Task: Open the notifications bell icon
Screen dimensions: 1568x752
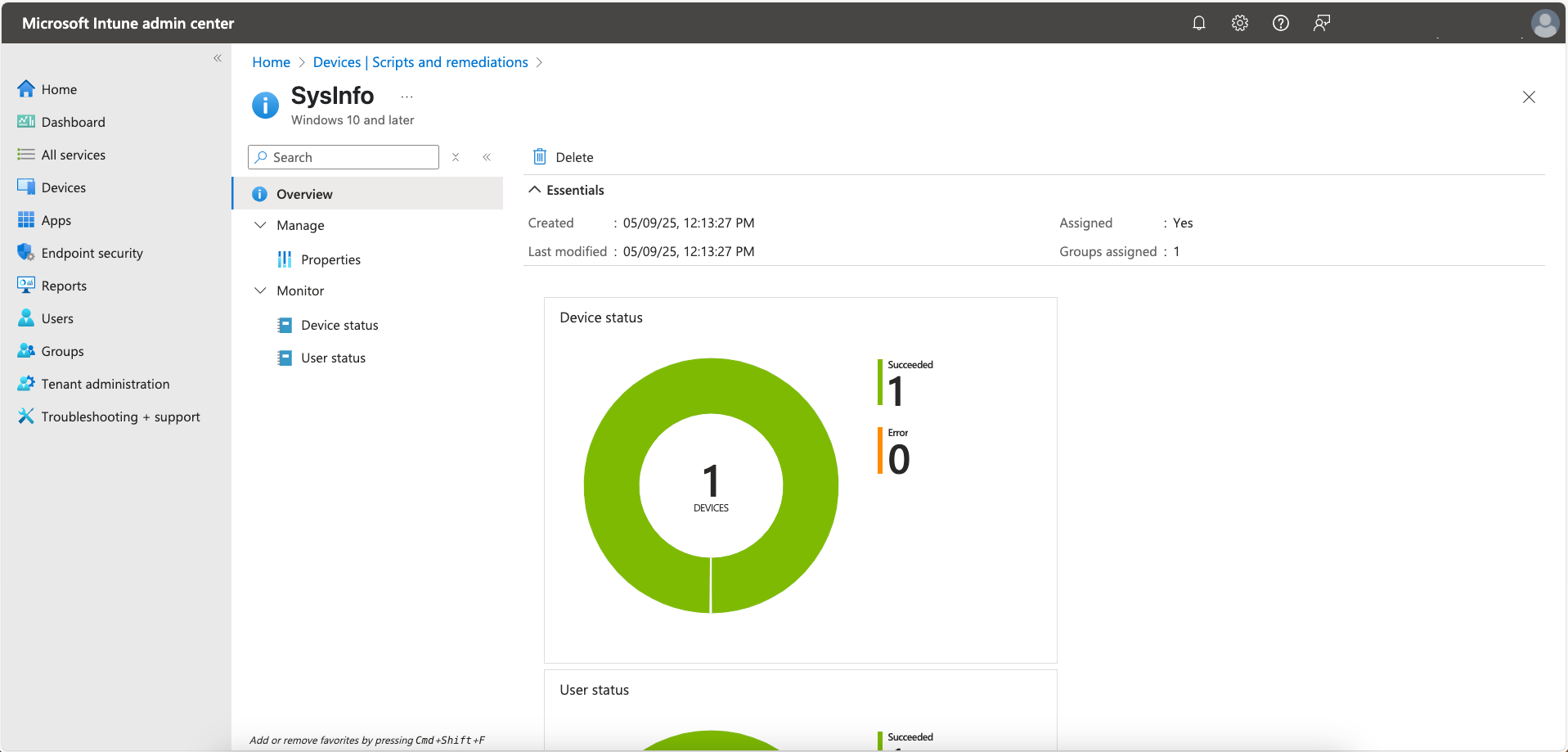Action: [1199, 23]
